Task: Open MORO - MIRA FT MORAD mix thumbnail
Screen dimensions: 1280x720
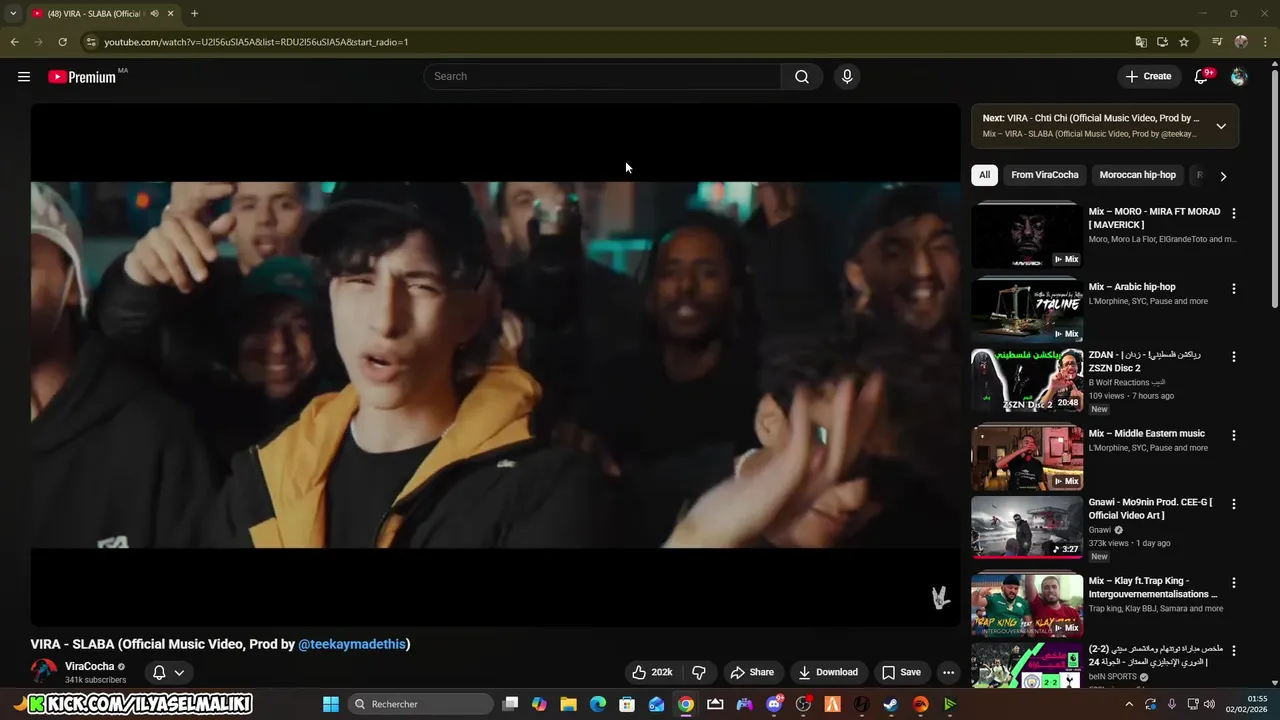Action: [x=1027, y=237]
